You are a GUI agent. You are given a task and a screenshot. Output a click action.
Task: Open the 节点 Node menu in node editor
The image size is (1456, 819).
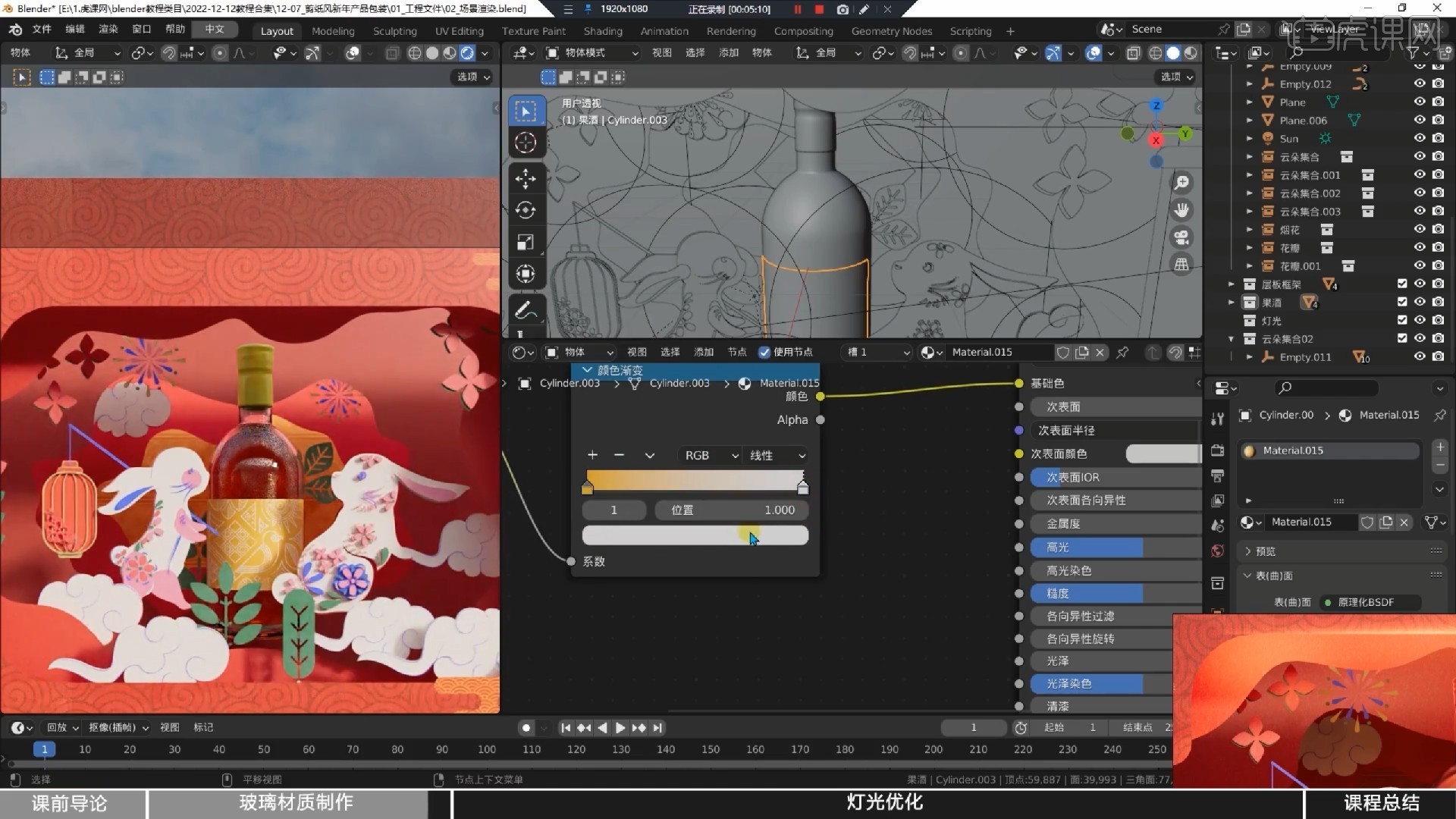737,352
